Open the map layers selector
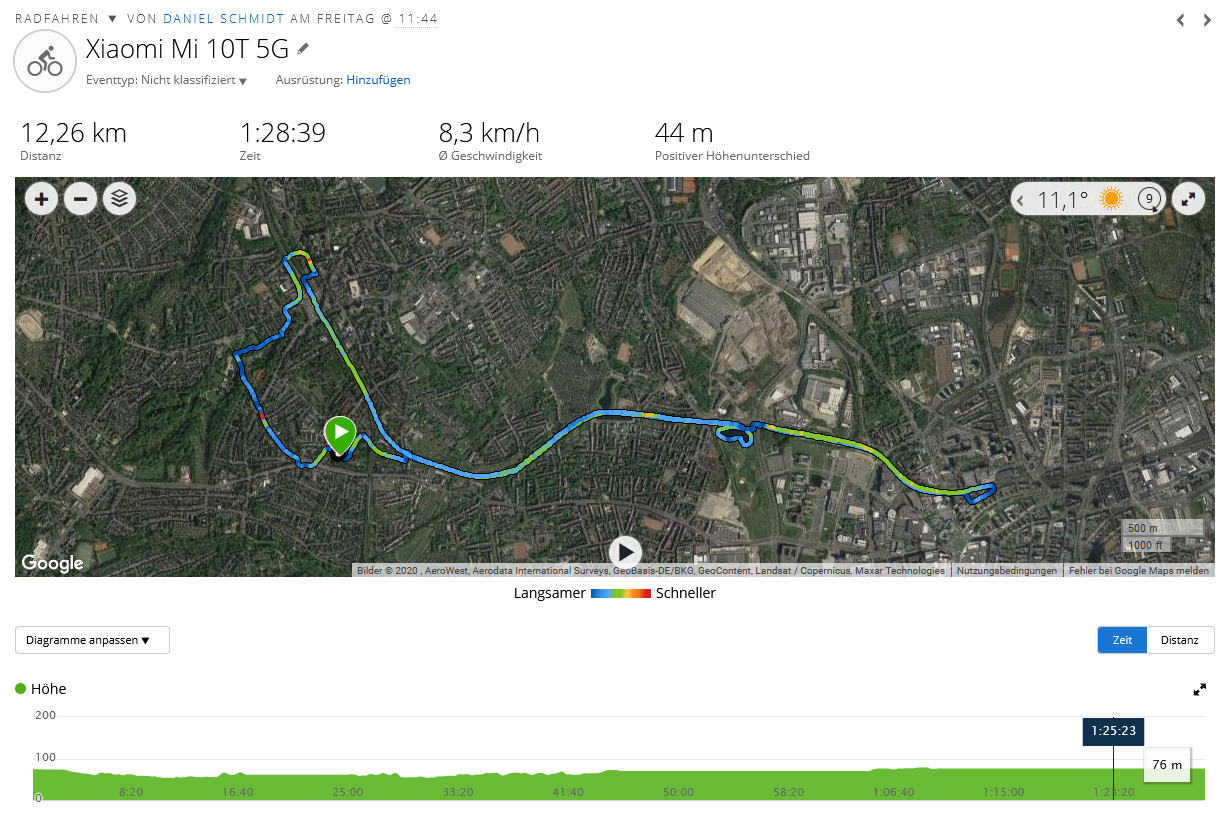1227x819 pixels. click(x=119, y=199)
